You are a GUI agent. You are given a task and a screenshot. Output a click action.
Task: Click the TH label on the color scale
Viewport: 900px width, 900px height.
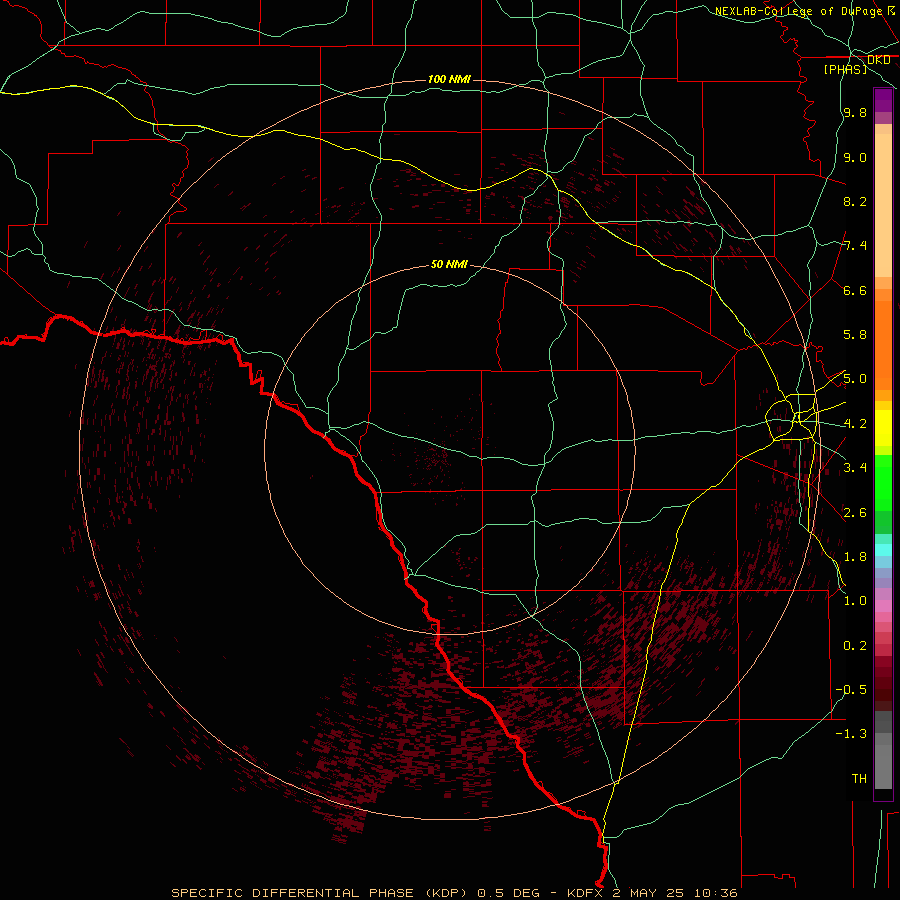coord(859,779)
